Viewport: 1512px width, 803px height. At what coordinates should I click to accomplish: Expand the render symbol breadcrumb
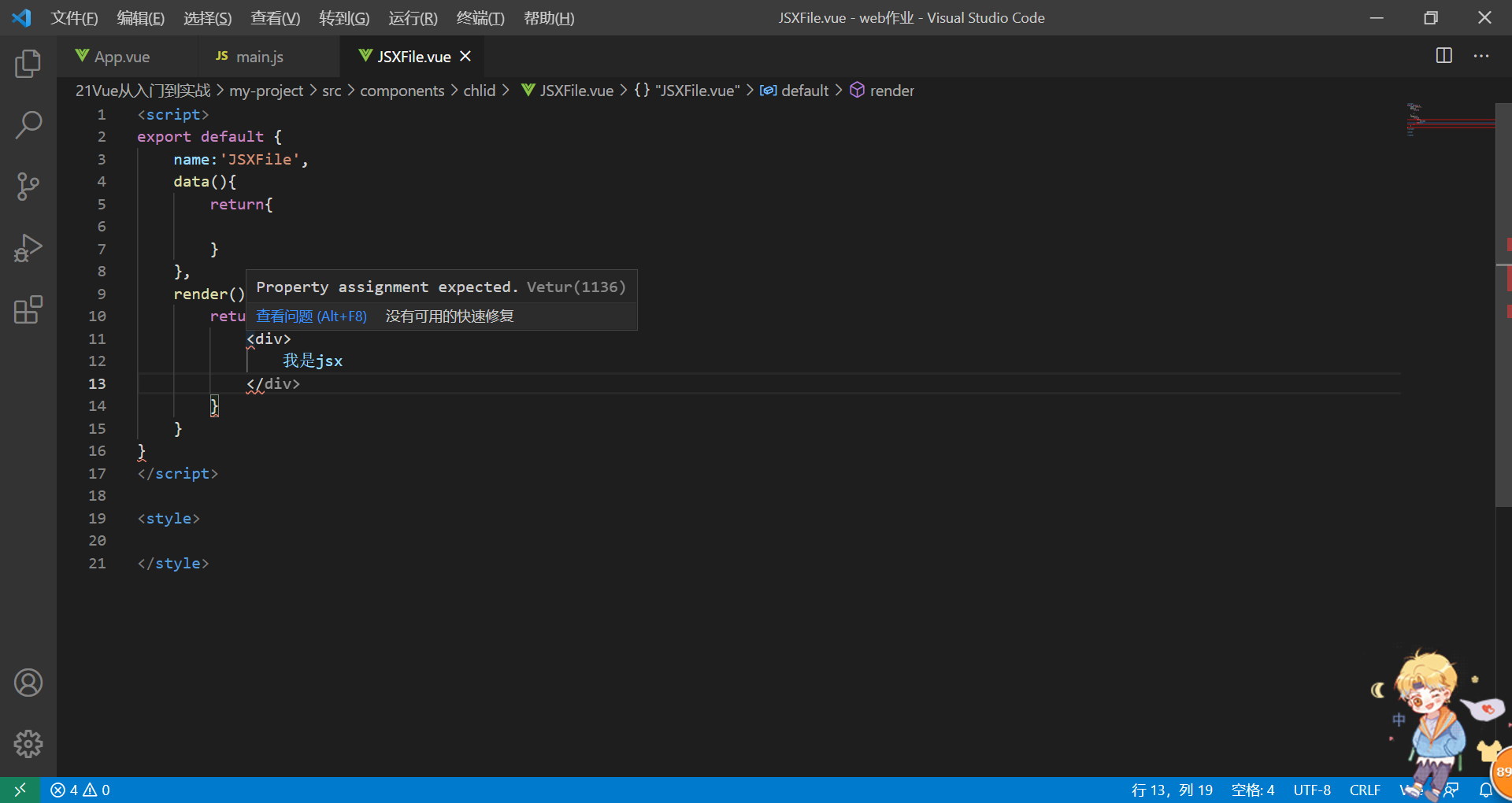click(882, 91)
